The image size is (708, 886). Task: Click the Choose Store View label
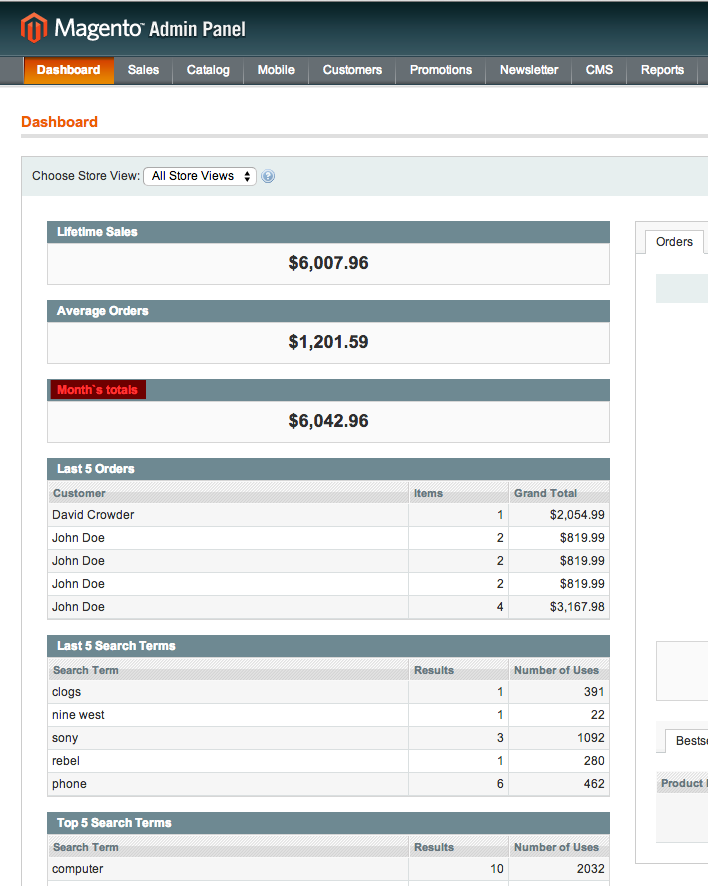86,176
